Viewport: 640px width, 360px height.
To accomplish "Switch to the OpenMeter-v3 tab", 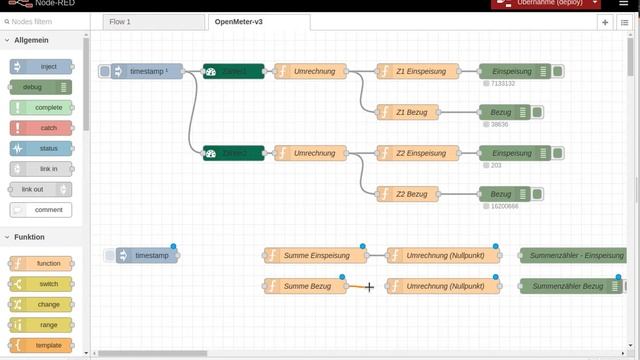I will (259, 22).
